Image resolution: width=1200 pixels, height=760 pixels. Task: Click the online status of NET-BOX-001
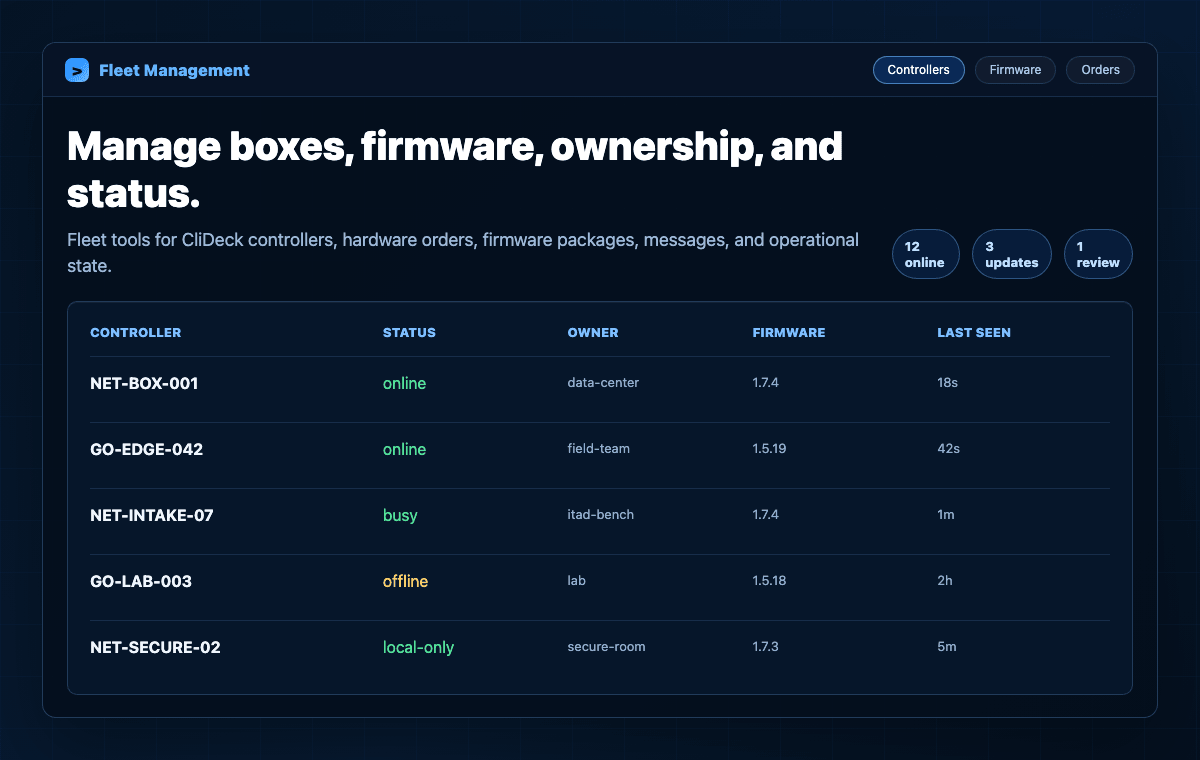point(404,383)
